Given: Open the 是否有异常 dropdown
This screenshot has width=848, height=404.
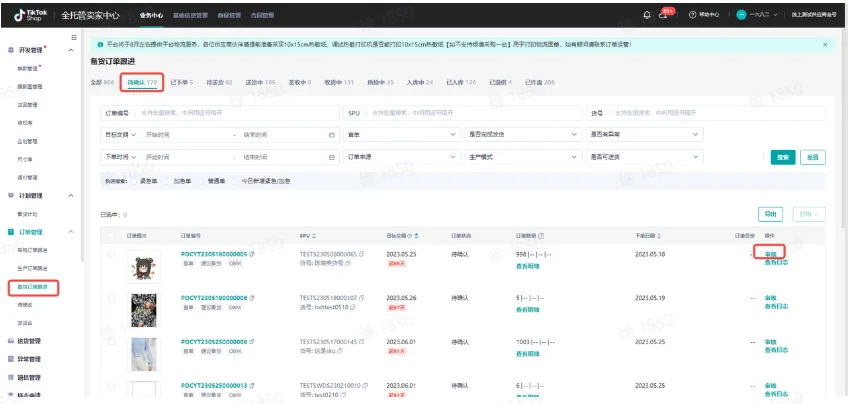Looking at the screenshot, I should click(x=645, y=134).
